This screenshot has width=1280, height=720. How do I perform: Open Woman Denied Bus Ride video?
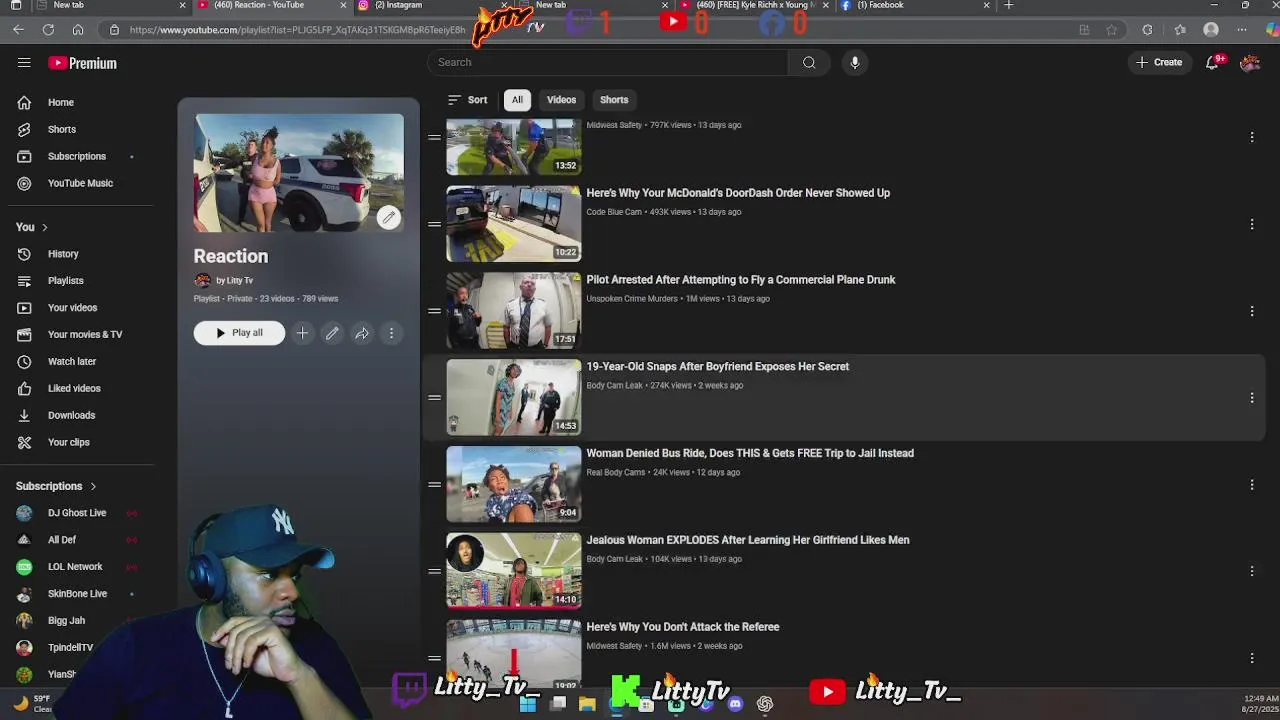tap(750, 454)
